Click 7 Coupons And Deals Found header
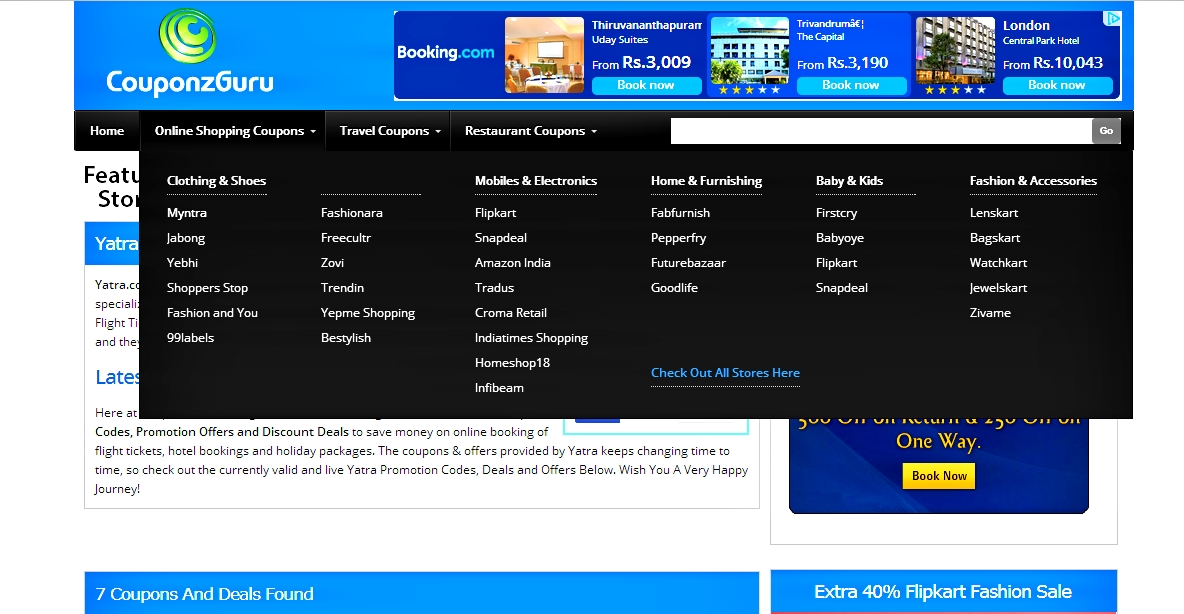Image resolution: width=1184 pixels, height=614 pixels. 421,594
